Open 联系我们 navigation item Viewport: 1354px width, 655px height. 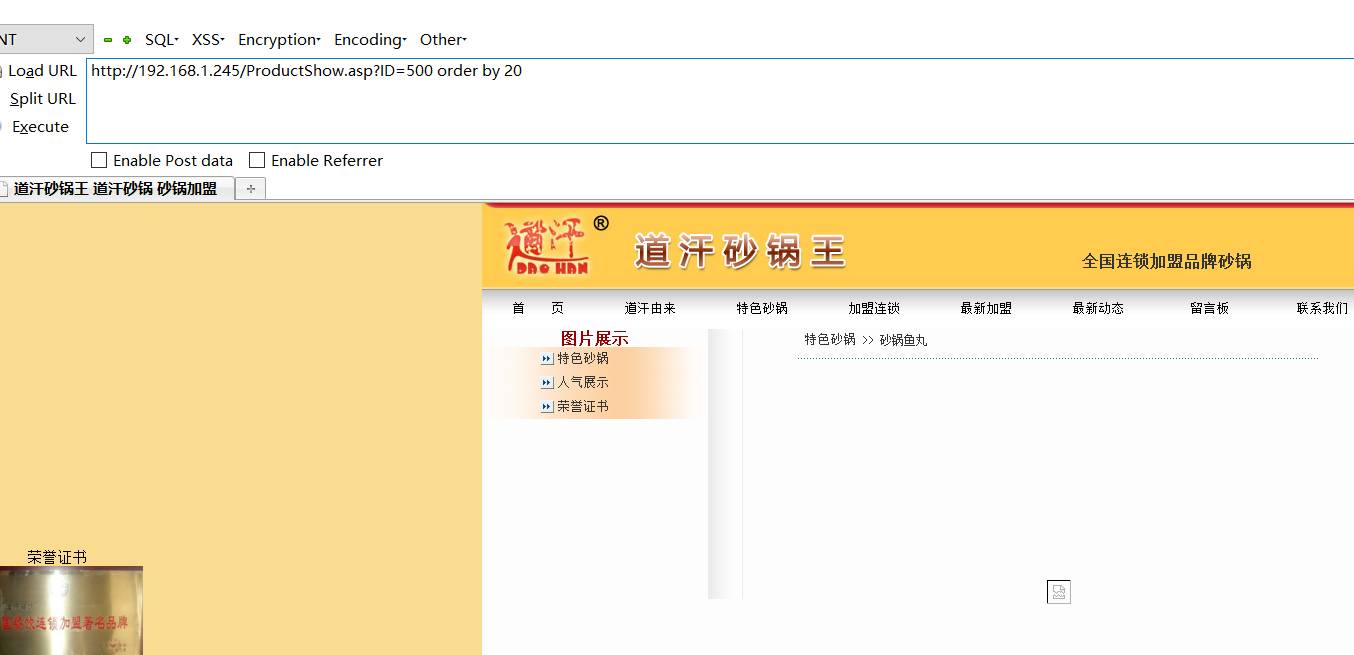[1322, 308]
